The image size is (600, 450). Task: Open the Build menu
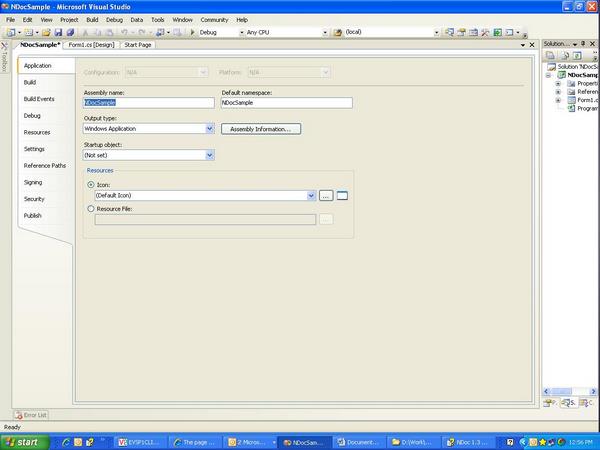click(92, 20)
